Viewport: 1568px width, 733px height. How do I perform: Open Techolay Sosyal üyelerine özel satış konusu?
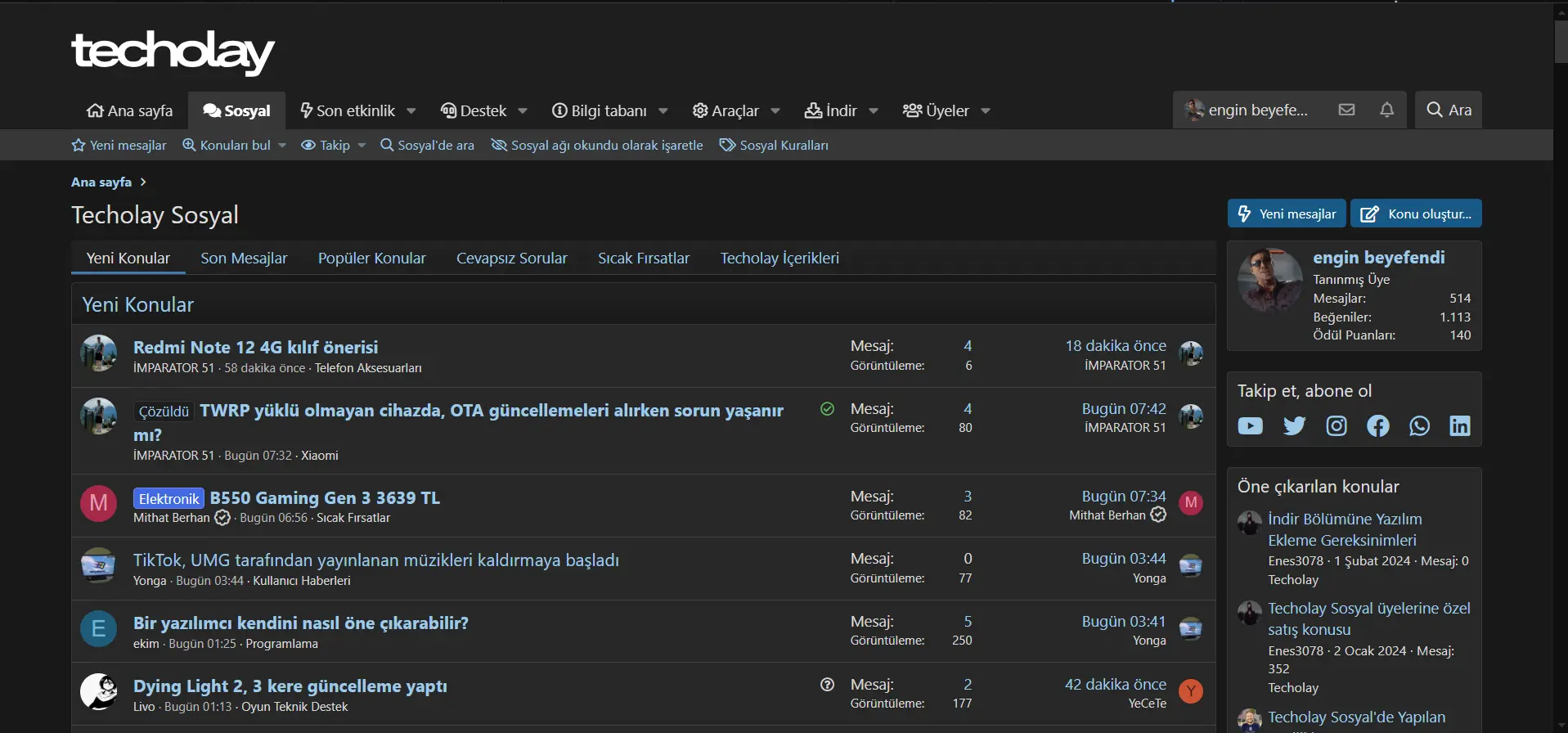tap(1368, 618)
